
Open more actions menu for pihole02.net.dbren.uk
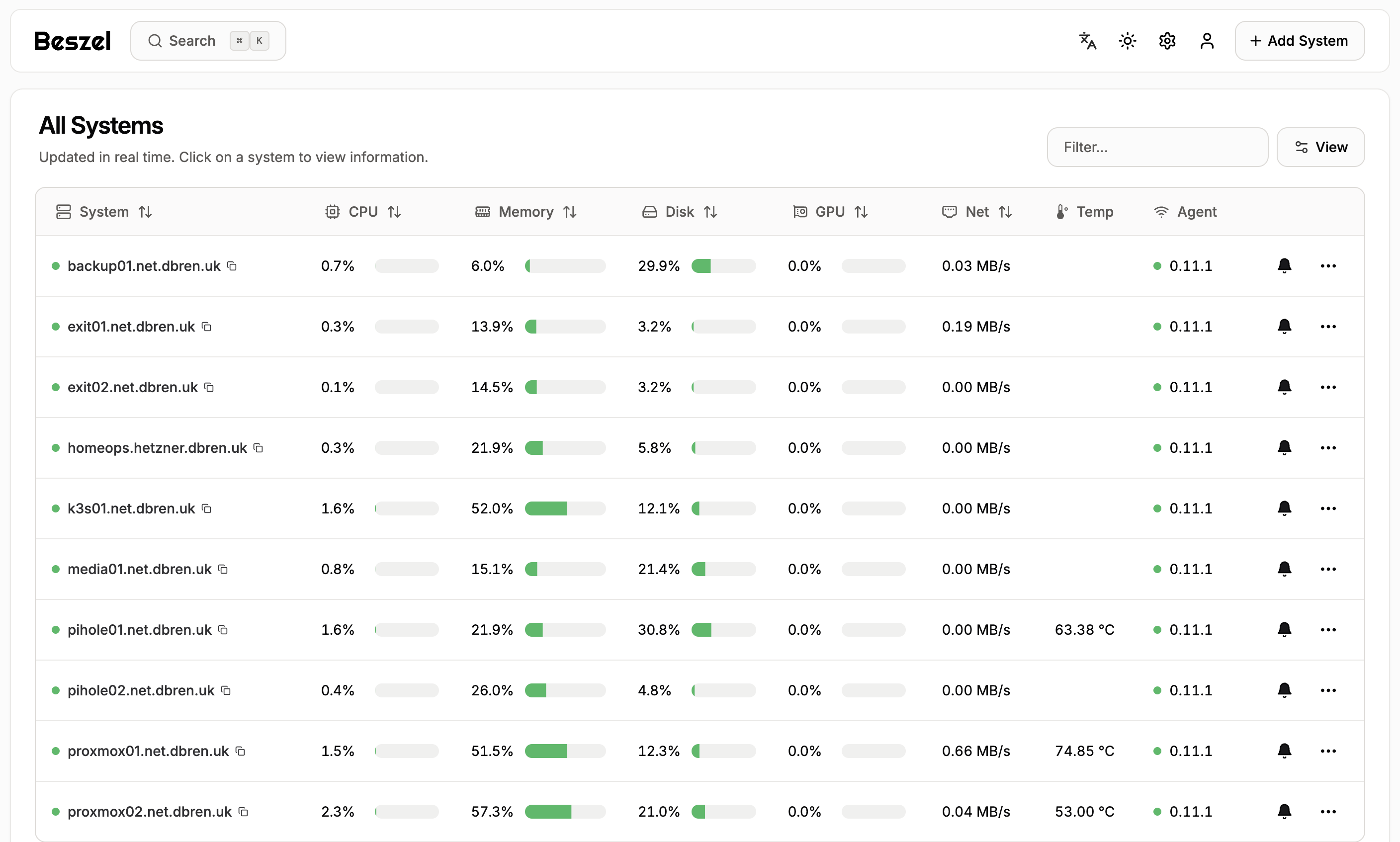click(x=1328, y=690)
